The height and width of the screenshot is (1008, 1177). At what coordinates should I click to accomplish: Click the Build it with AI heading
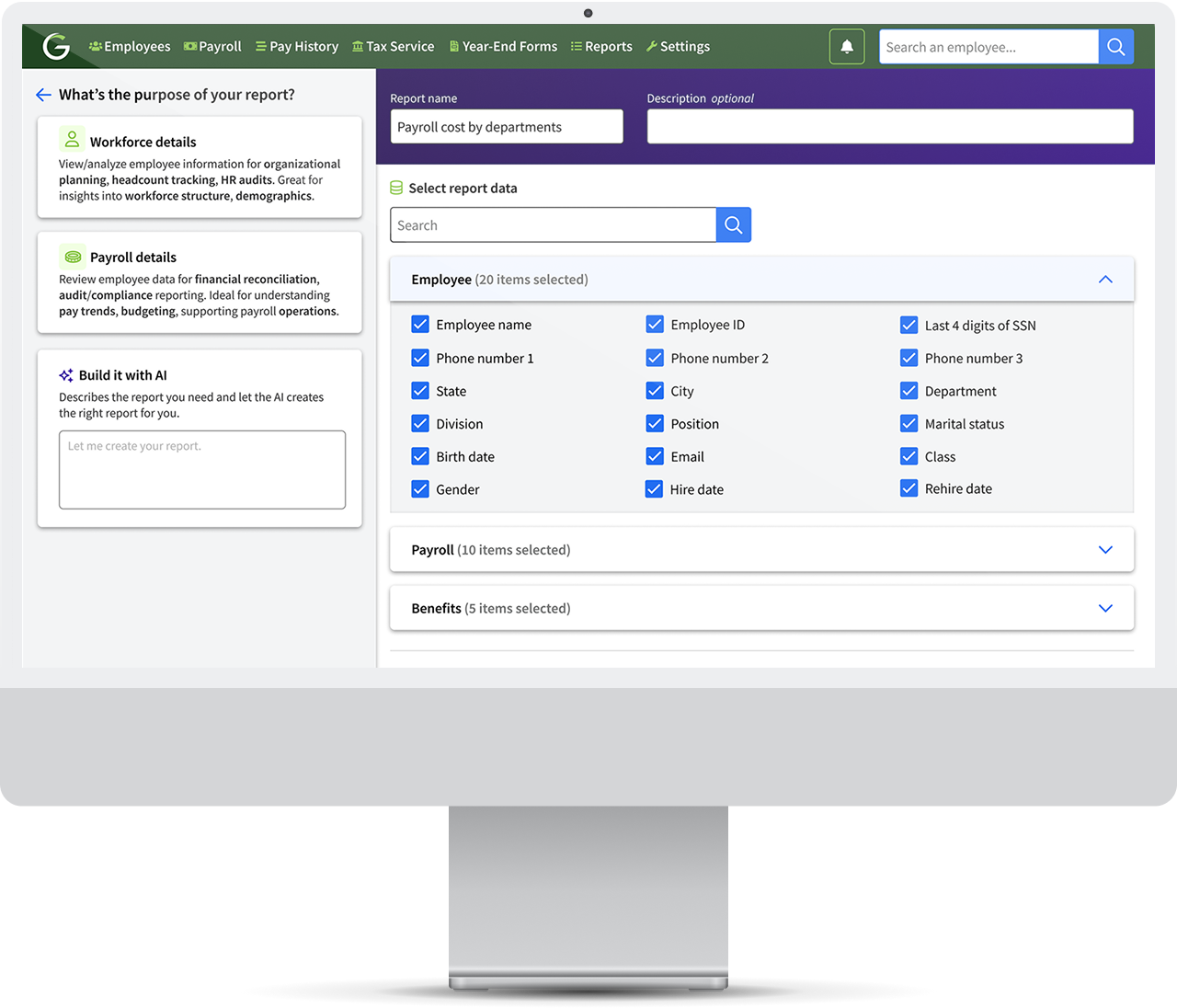[123, 375]
